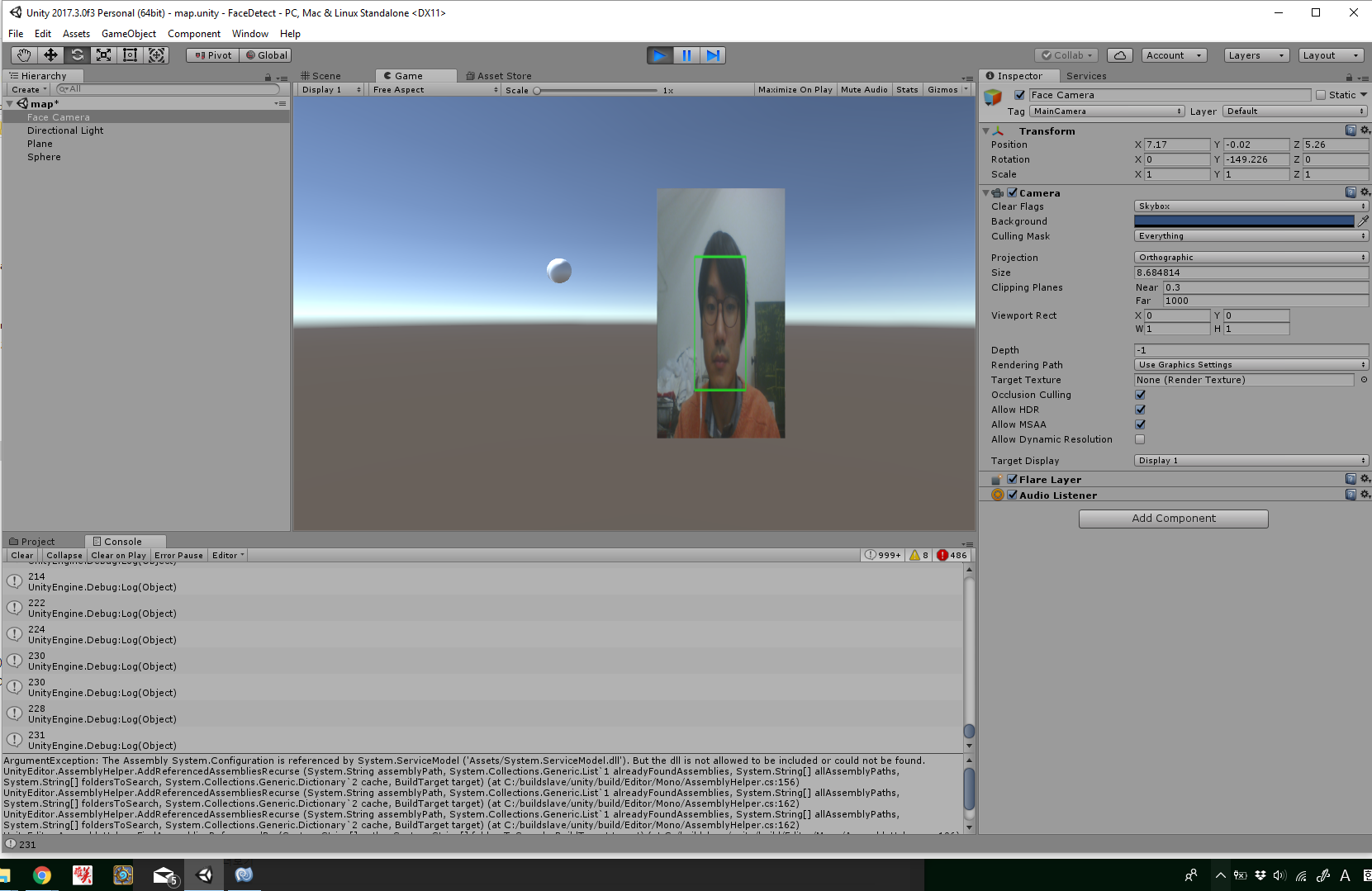Viewport: 1372px width, 891px height.
Task: Switch to Unity taskbar icon
Action: pyautogui.click(x=204, y=875)
